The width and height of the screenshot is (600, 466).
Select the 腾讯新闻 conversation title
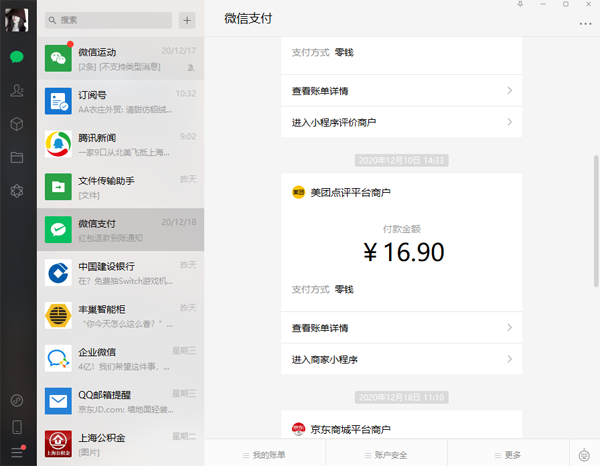tap(97, 138)
